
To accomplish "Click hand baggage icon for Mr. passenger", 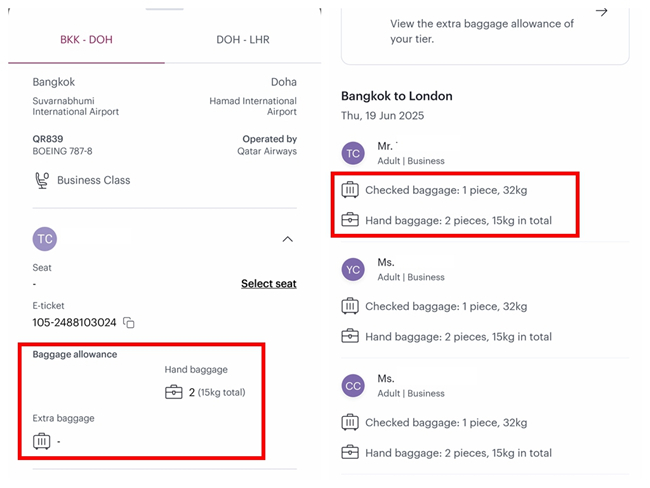I will click(350, 220).
